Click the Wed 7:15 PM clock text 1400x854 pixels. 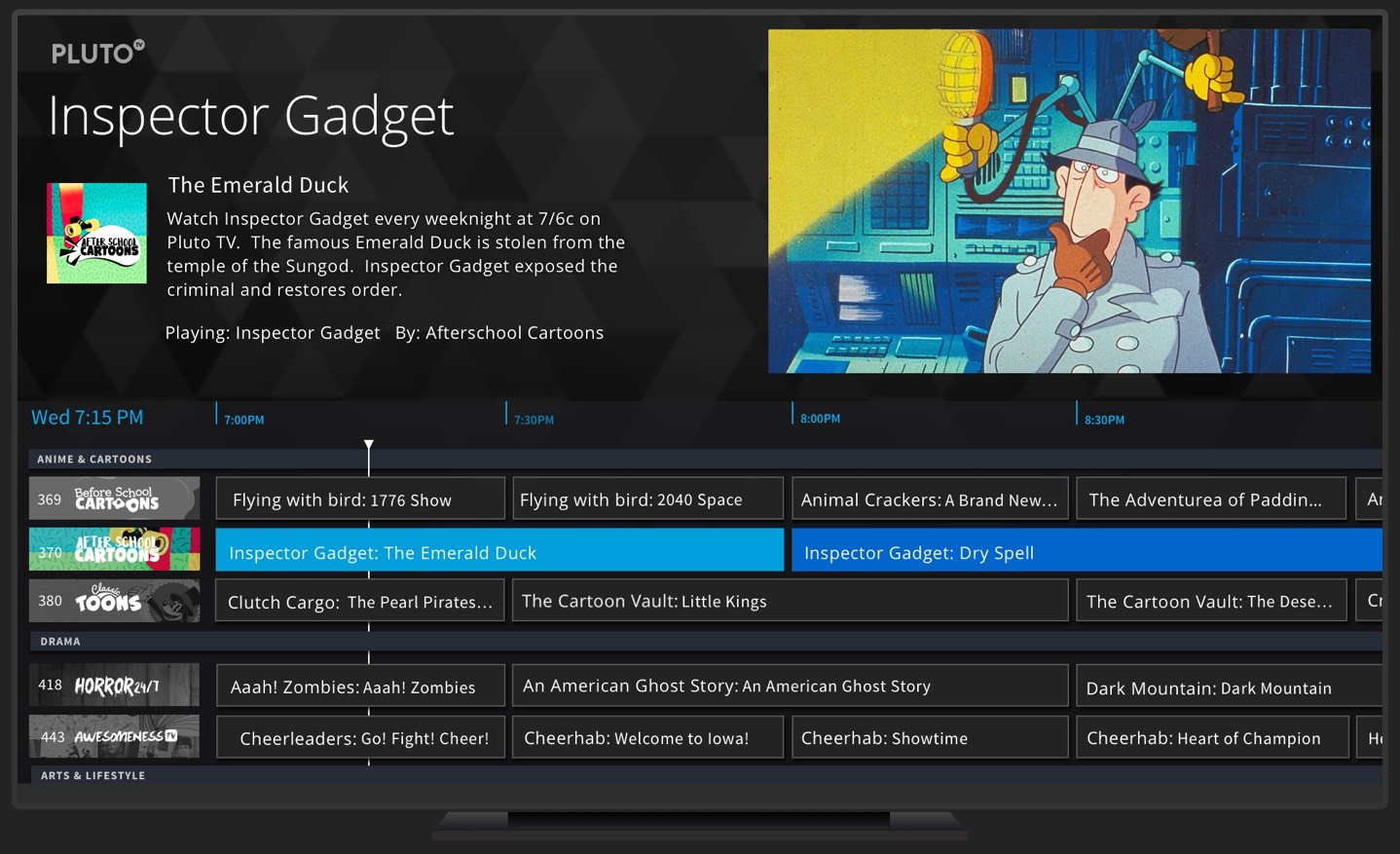coord(88,418)
